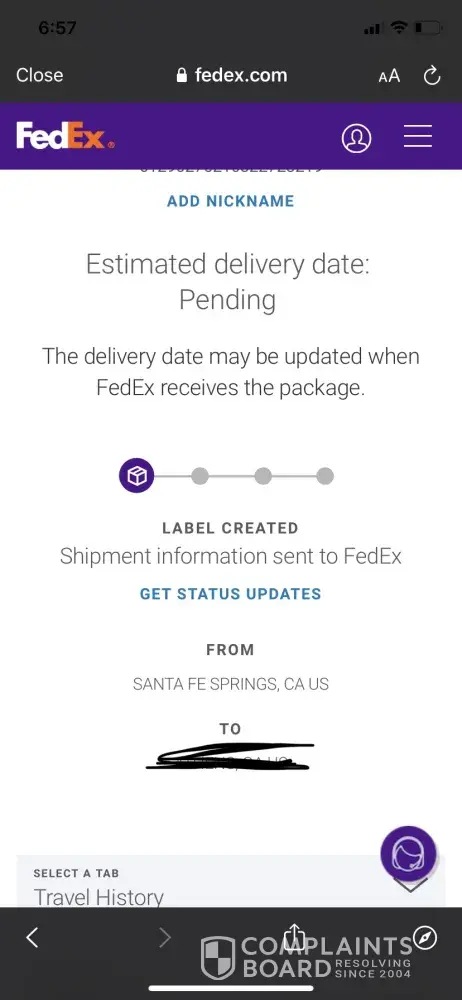Tap the LABEL CREATED status text
462x1000 pixels.
tap(230, 528)
